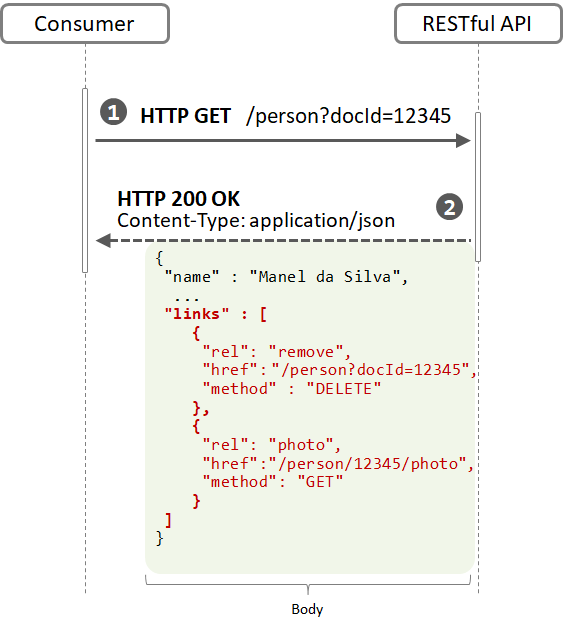
Task: Click the /person/12345/photo href value
Action: 368,464
